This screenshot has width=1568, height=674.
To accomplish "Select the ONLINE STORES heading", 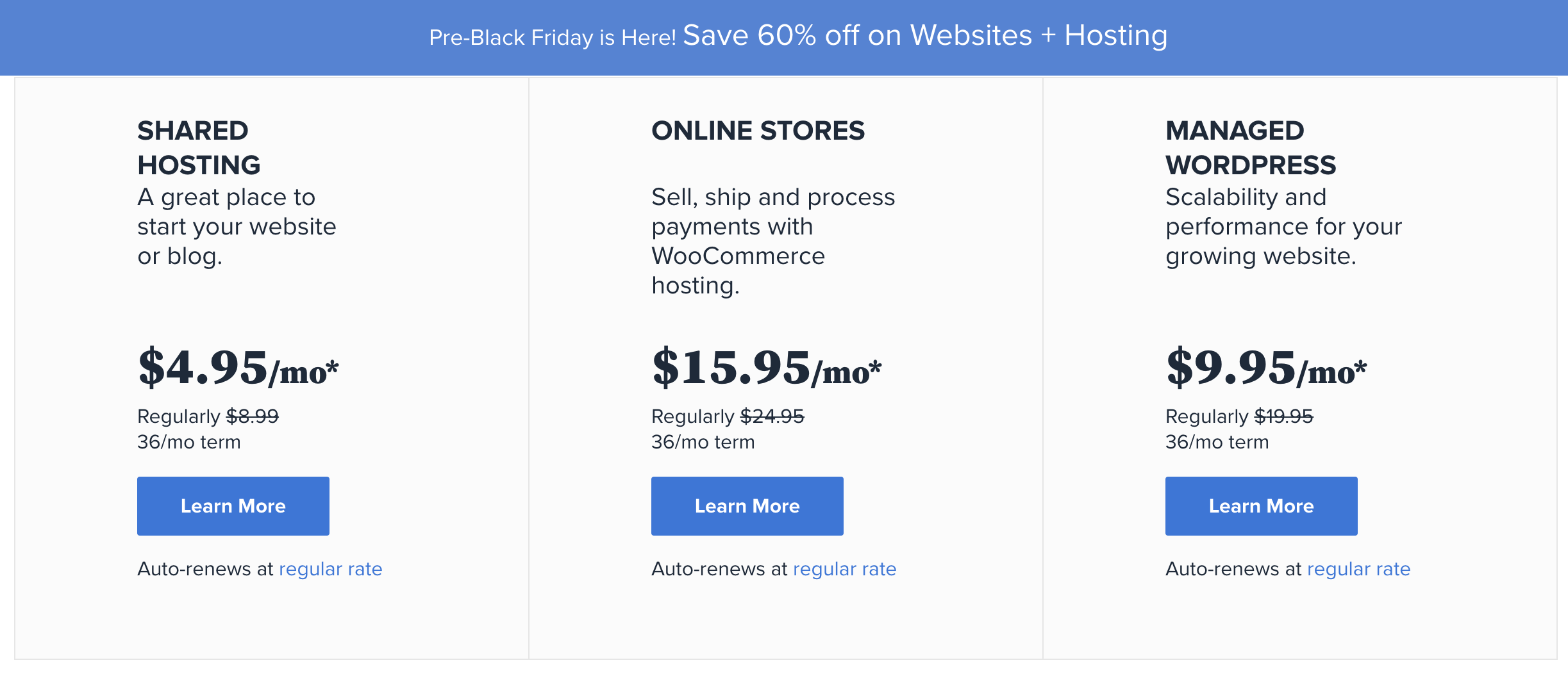I will [758, 131].
